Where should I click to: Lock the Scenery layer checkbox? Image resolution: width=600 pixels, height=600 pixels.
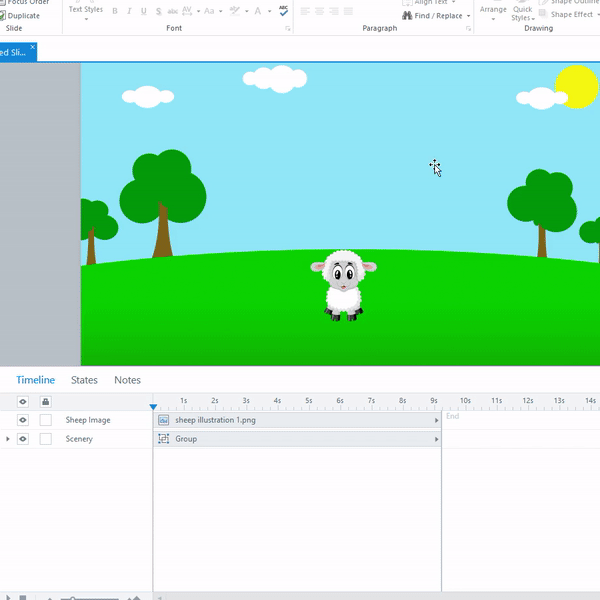coord(45,439)
